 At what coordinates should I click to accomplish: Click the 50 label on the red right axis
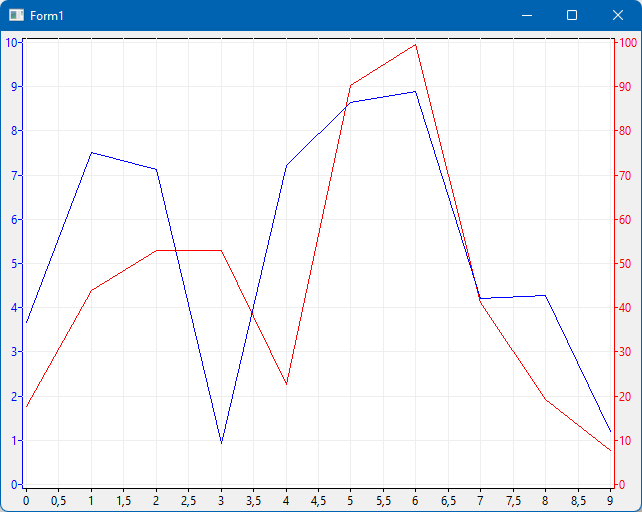tap(625, 264)
